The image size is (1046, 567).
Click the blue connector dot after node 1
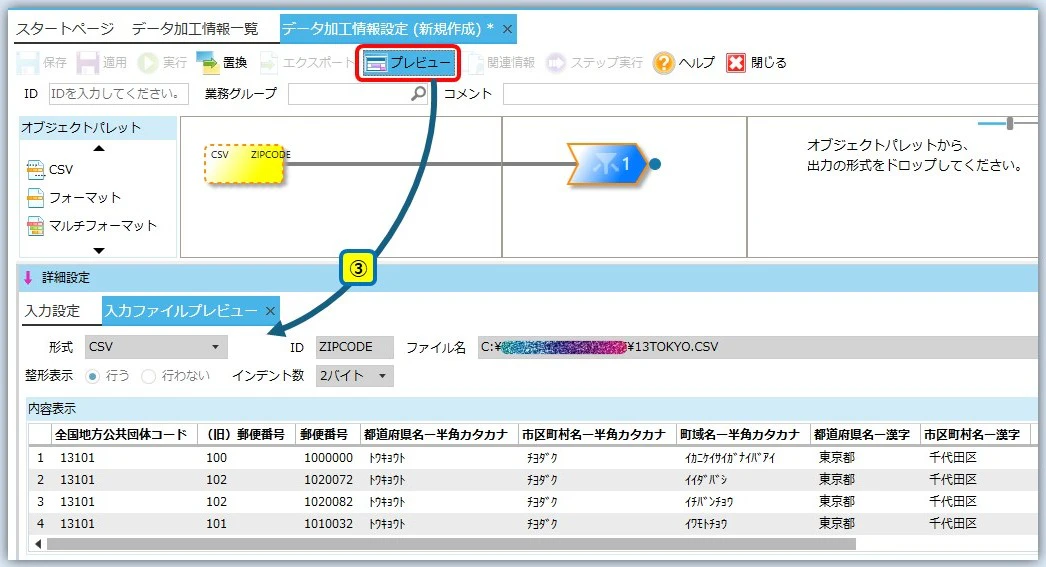point(655,163)
